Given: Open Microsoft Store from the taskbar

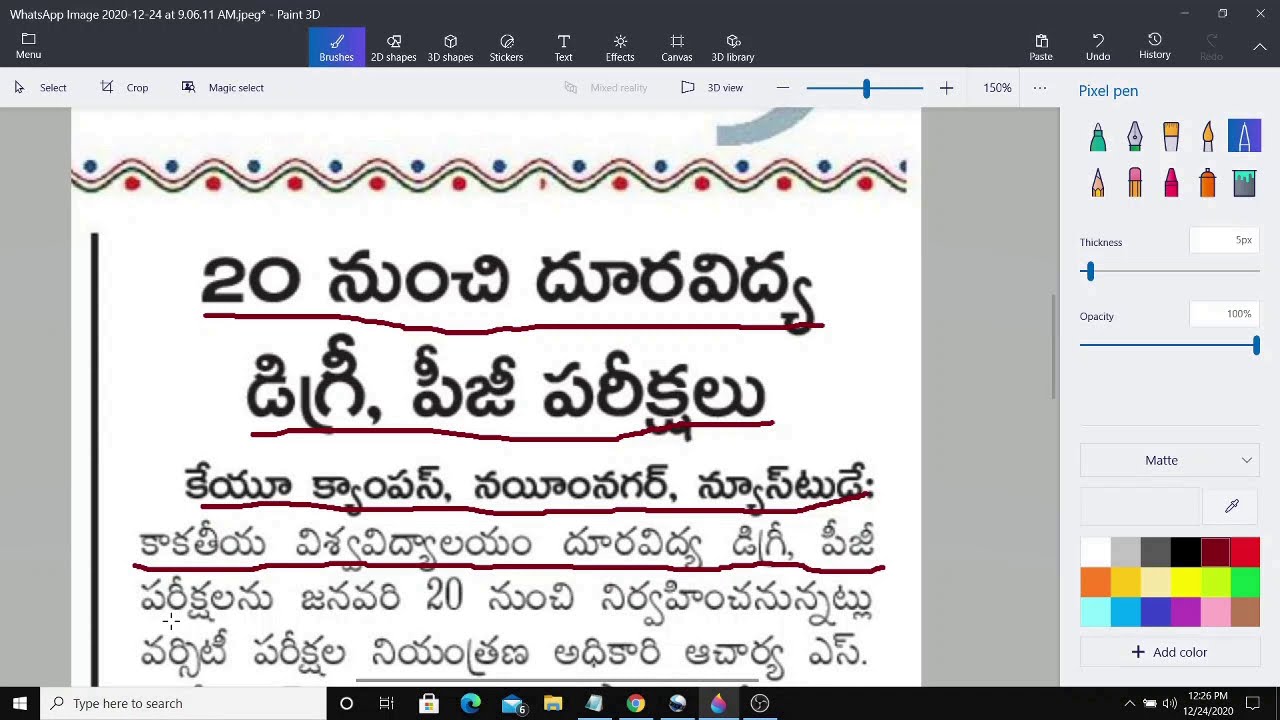Looking at the screenshot, I should pyautogui.click(x=429, y=704).
